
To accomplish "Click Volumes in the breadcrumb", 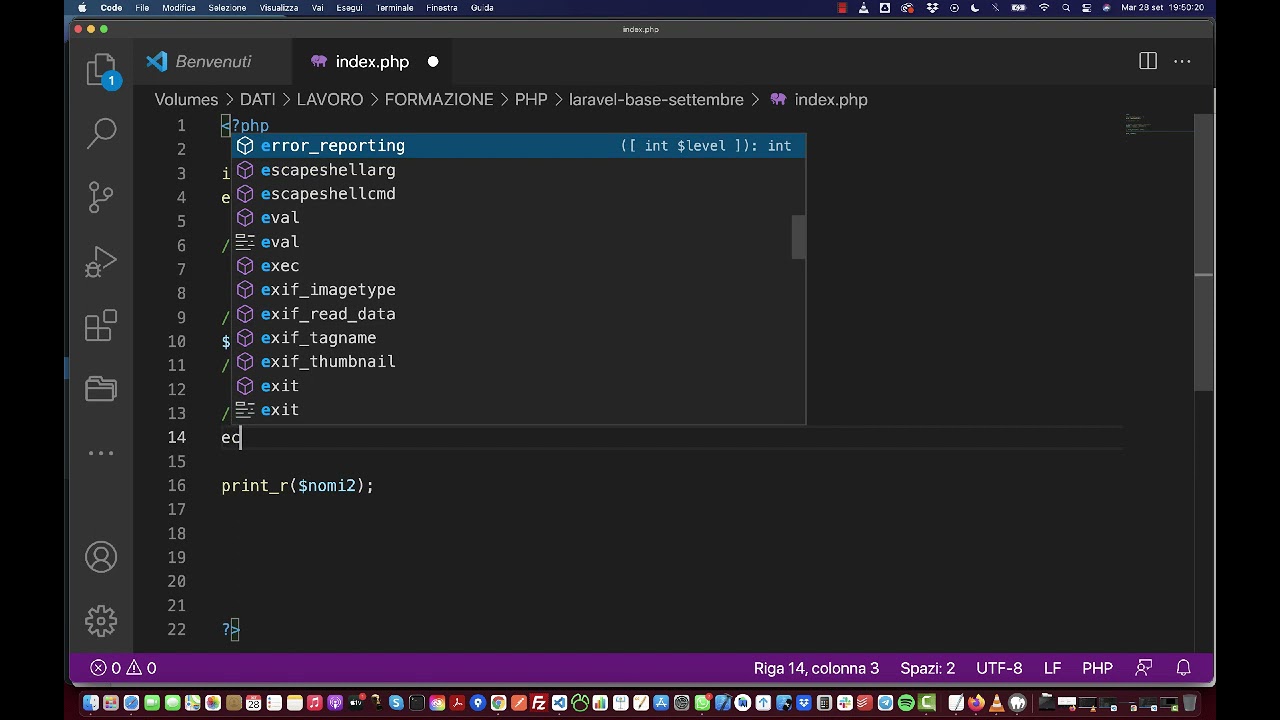I will pyautogui.click(x=186, y=100).
